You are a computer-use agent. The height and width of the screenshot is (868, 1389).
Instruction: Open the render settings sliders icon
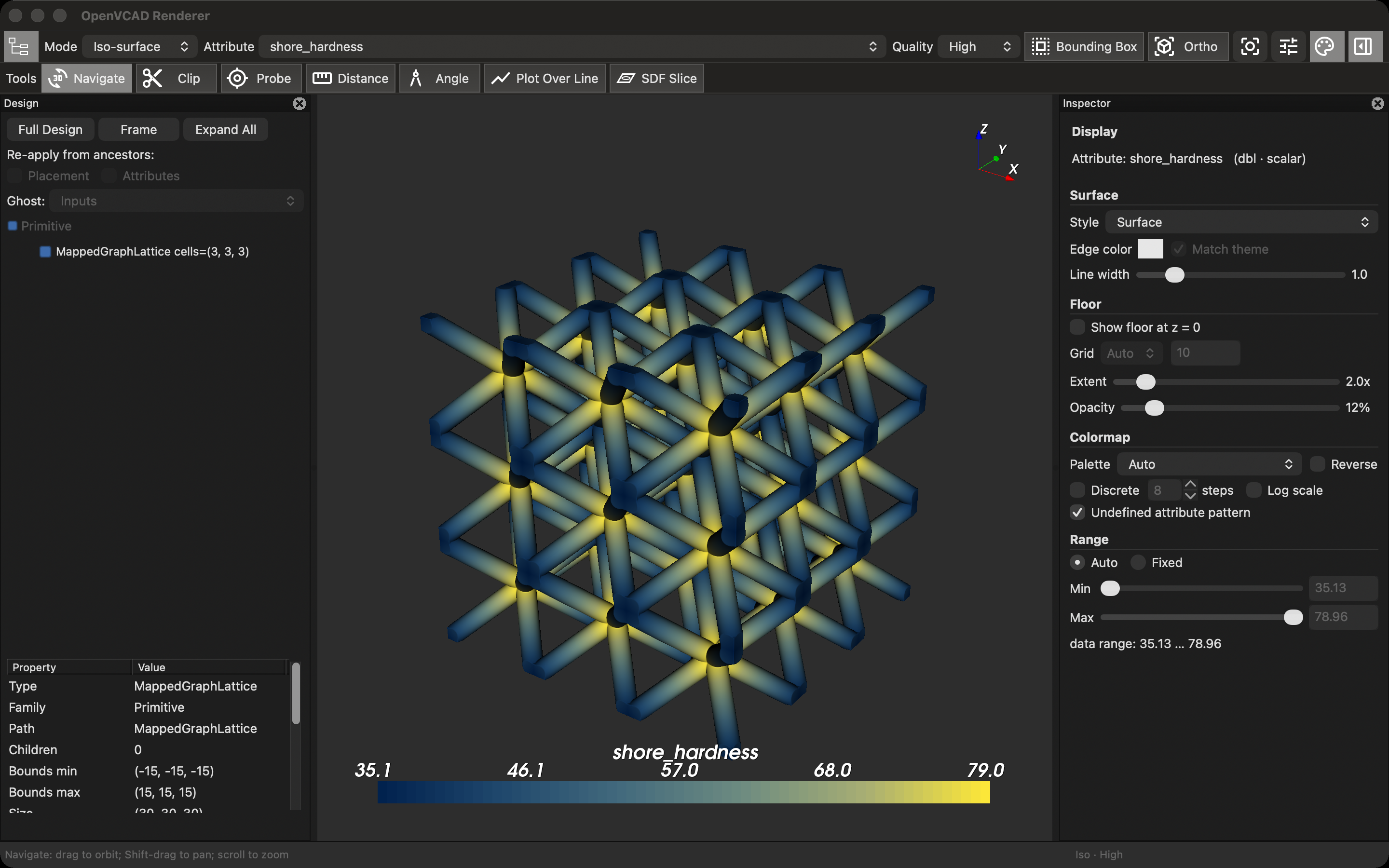(x=1288, y=46)
